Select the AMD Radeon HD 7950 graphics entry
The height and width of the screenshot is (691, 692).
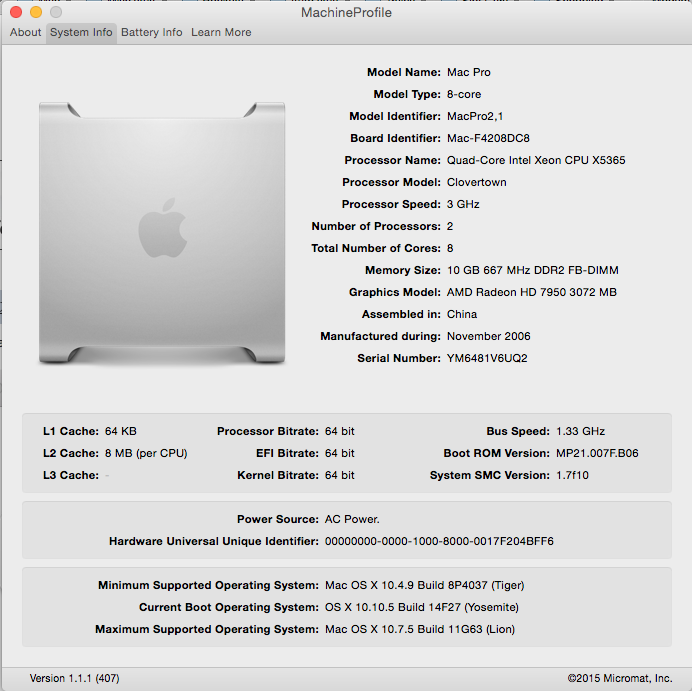tap(531, 292)
